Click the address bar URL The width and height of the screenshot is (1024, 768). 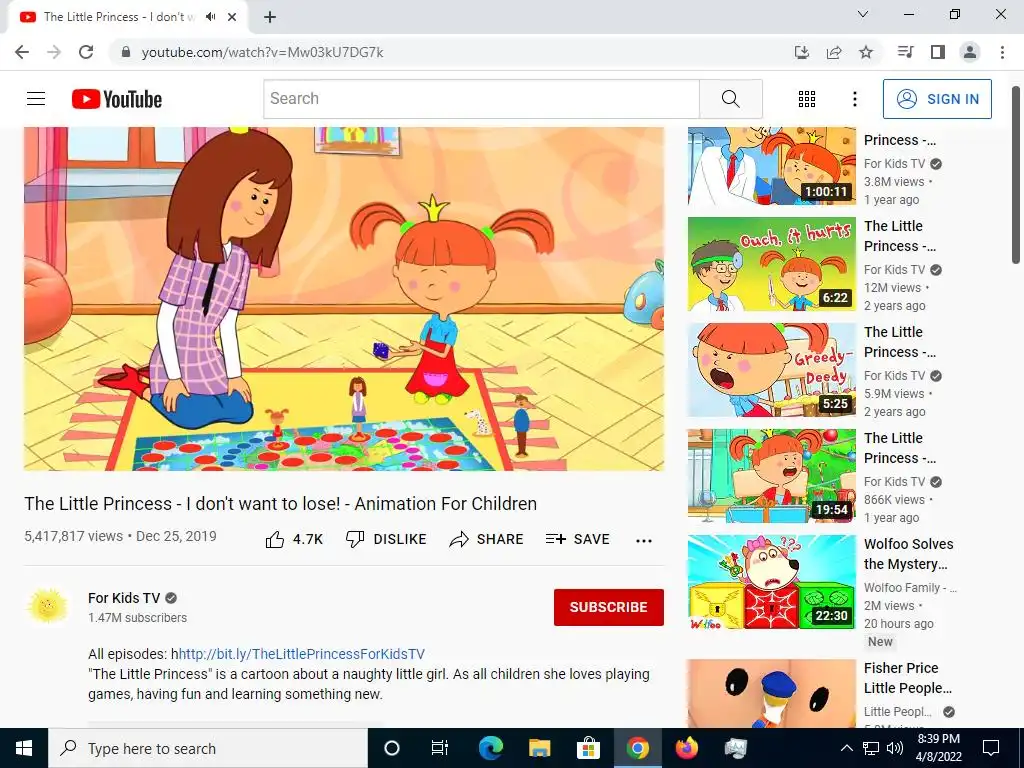263,52
